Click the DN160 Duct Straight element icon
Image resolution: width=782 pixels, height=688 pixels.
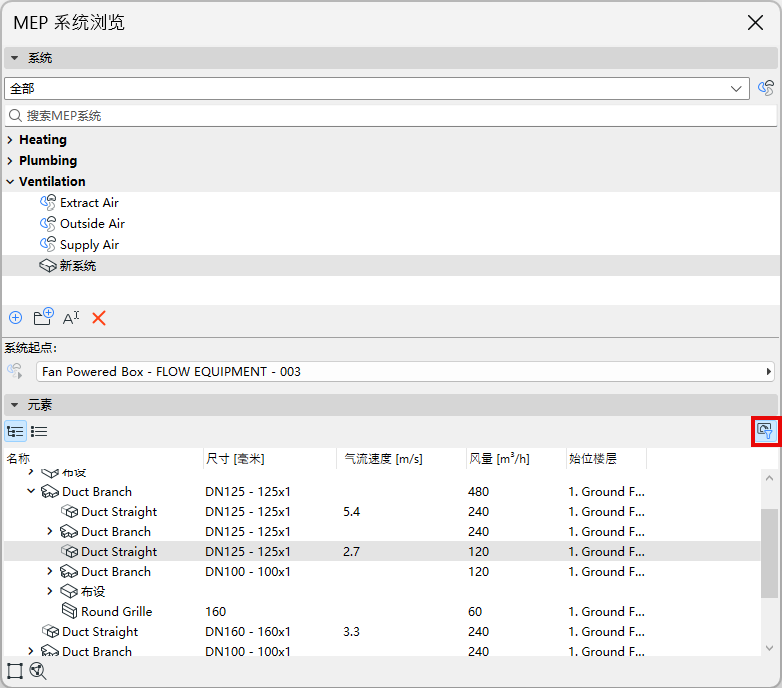[x=50, y=631]
